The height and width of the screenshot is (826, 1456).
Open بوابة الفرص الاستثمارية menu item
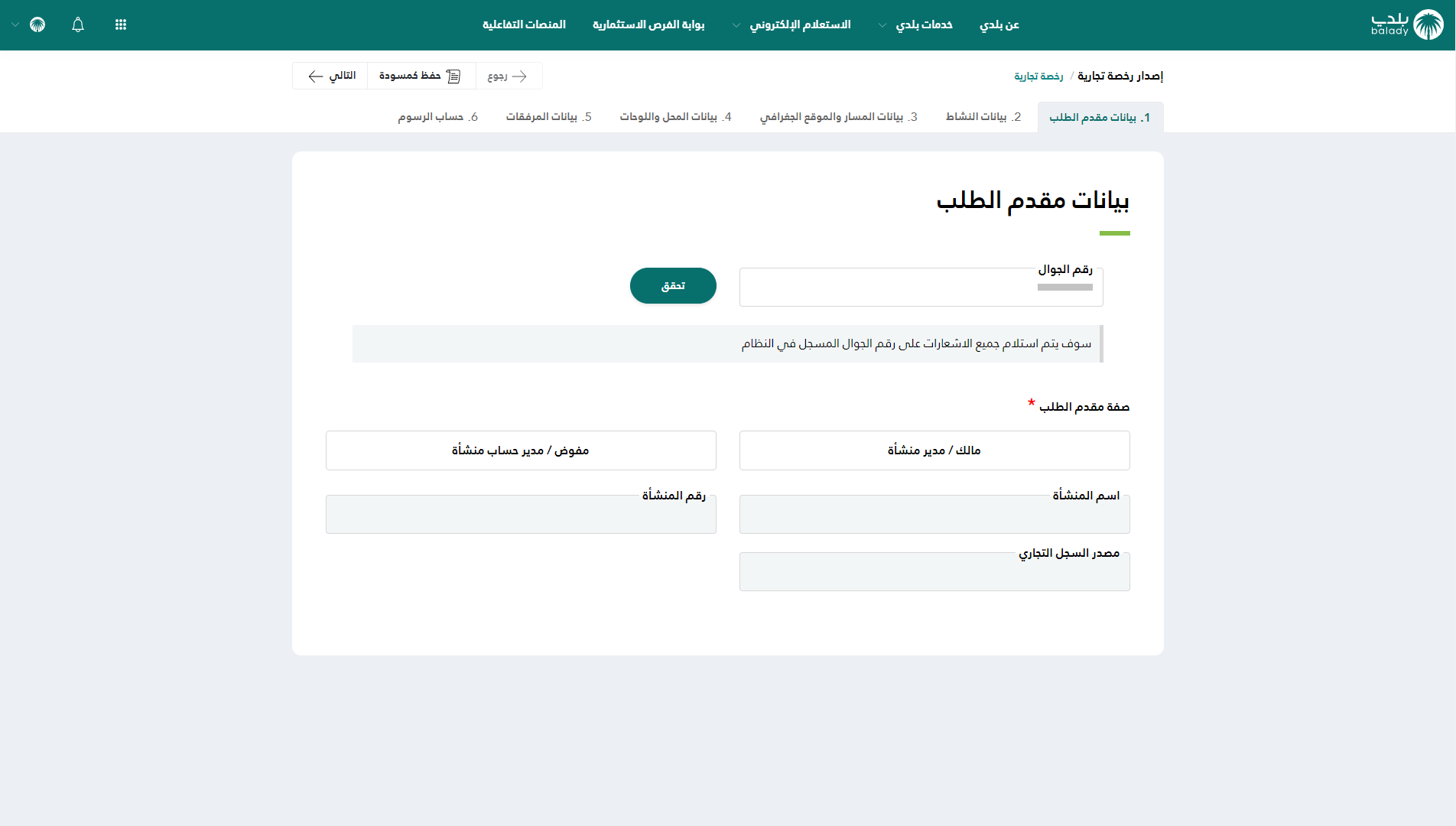coord(648,24)
